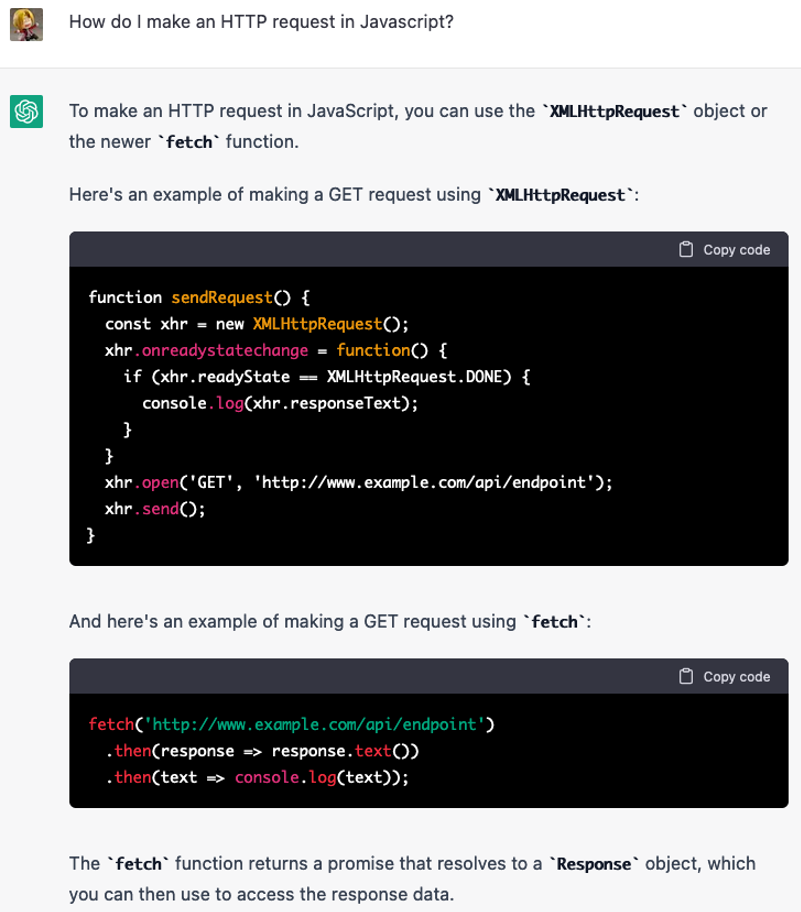The image size is (801, 912).
Task: Click clipboard icon on the fetch code block
Action: [x=686, y=677]
